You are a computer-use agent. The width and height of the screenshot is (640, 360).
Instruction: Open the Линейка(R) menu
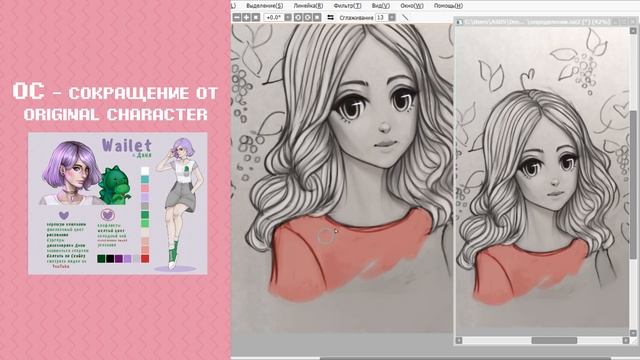coord(308,6)
